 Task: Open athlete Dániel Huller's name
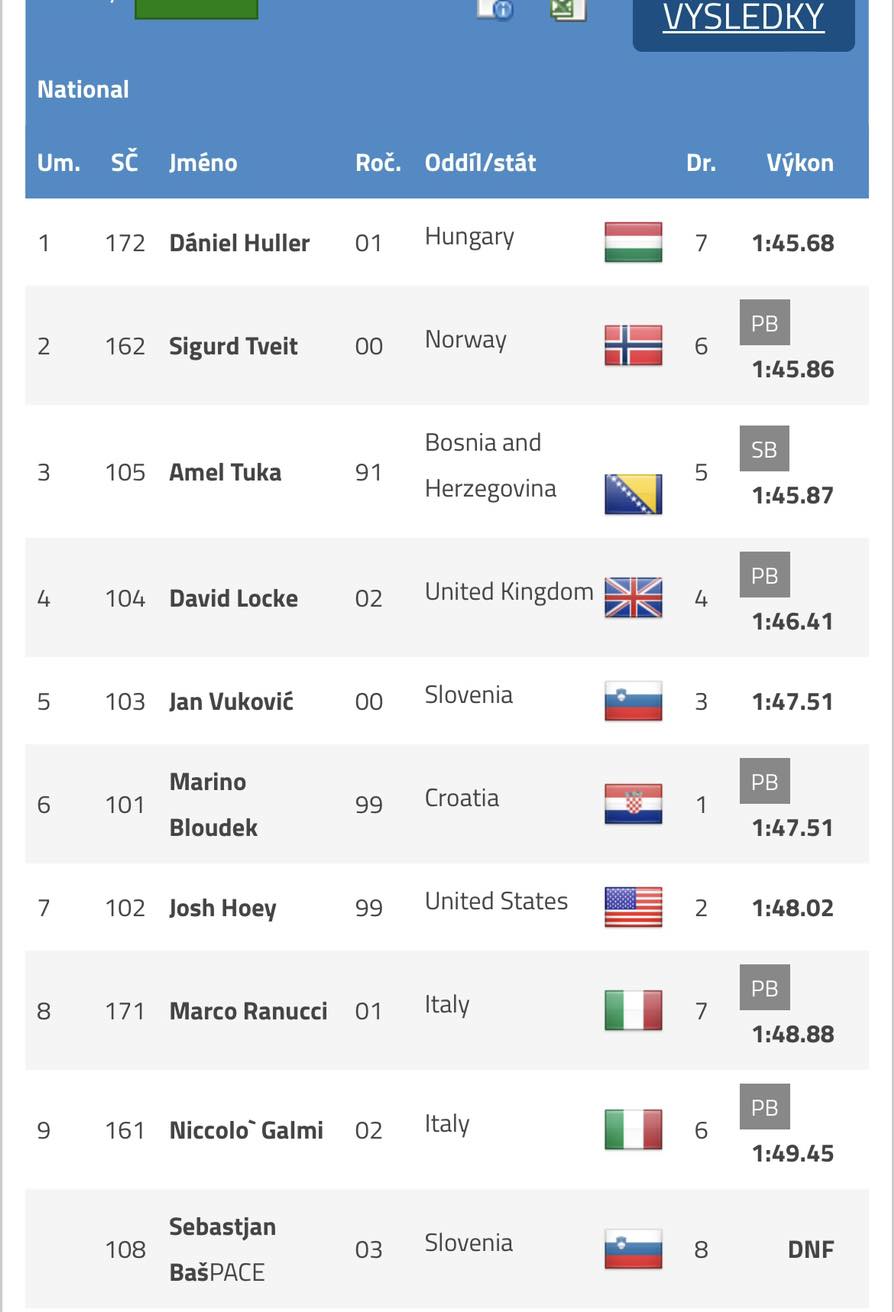[x=239, y=243]
